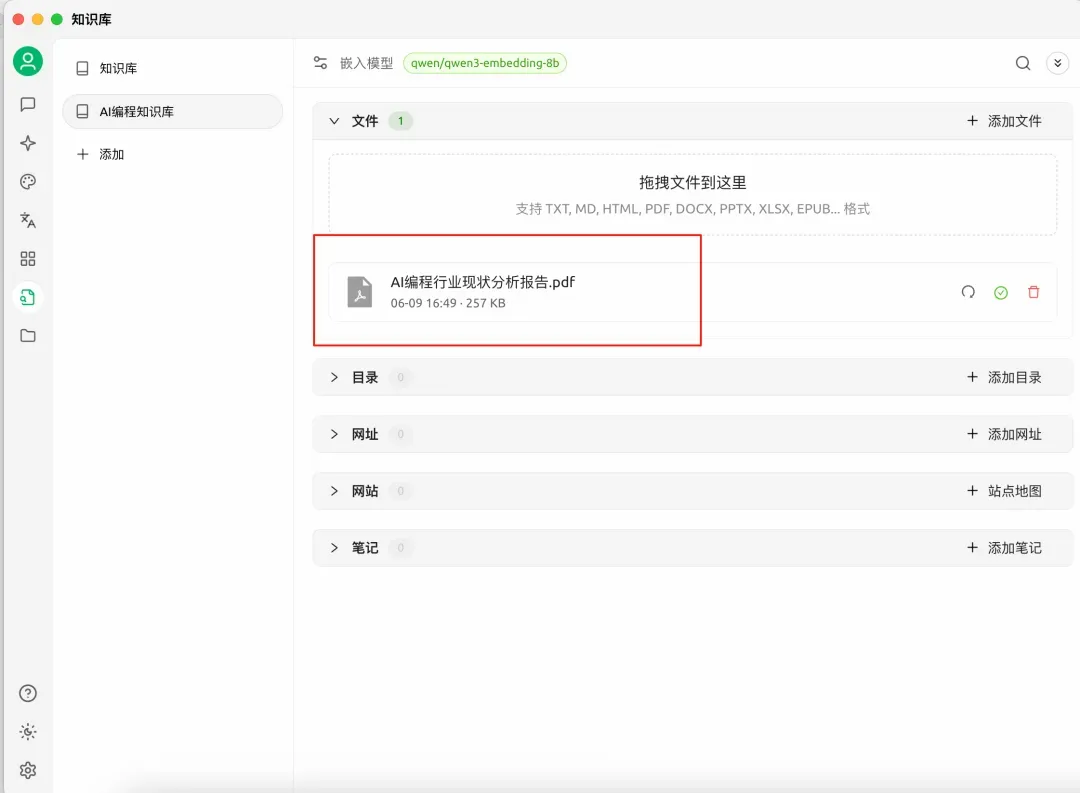The width and height of the screenshot is (1080, 793).
Task: Refresh the AI编程行业现状分析报告.pdf file
Action: 968,292
